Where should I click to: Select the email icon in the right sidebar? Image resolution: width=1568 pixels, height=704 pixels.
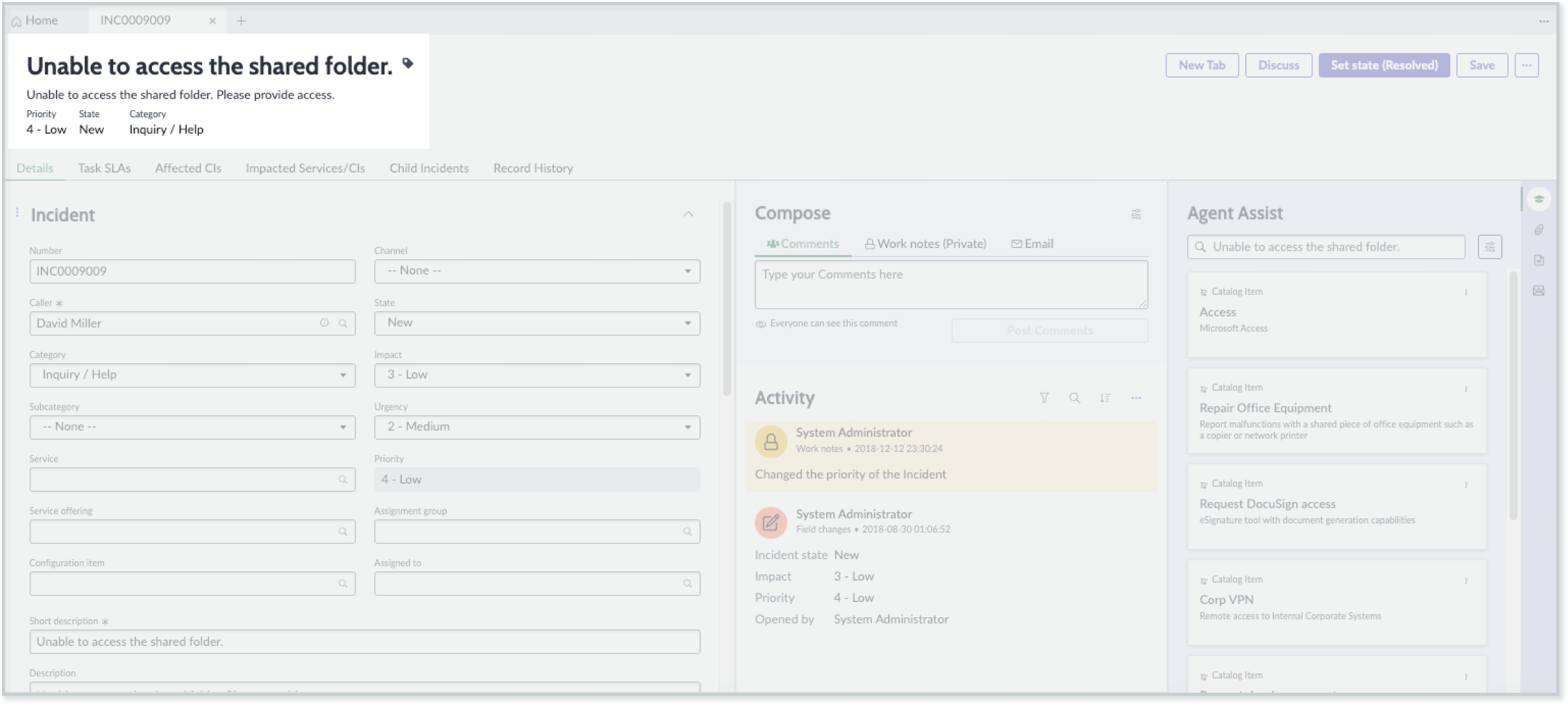tap(1538, 290)
